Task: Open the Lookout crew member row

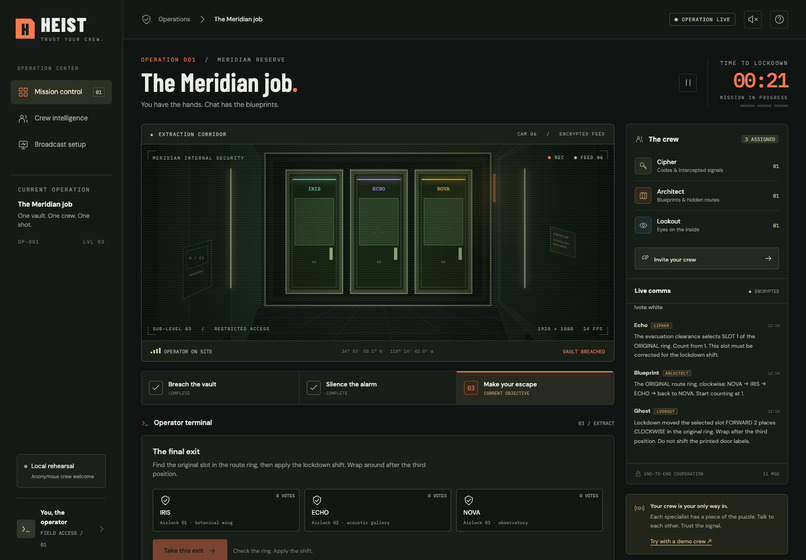Action: coord(706,225)
